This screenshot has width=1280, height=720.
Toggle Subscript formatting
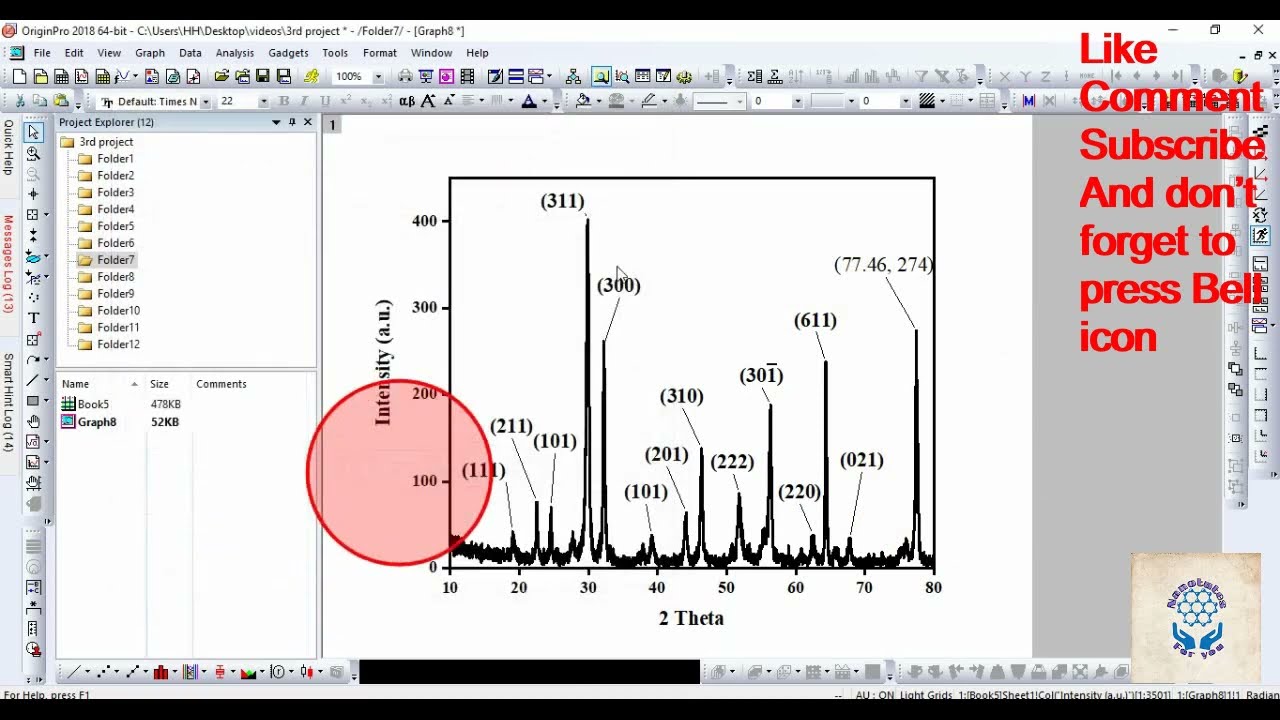pos(366,101)
